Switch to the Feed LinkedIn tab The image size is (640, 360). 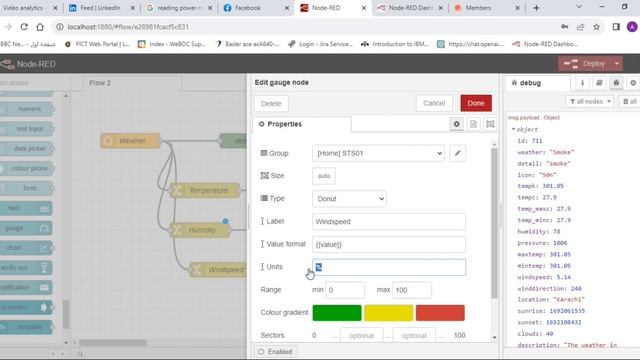click(x=101, y=8)
